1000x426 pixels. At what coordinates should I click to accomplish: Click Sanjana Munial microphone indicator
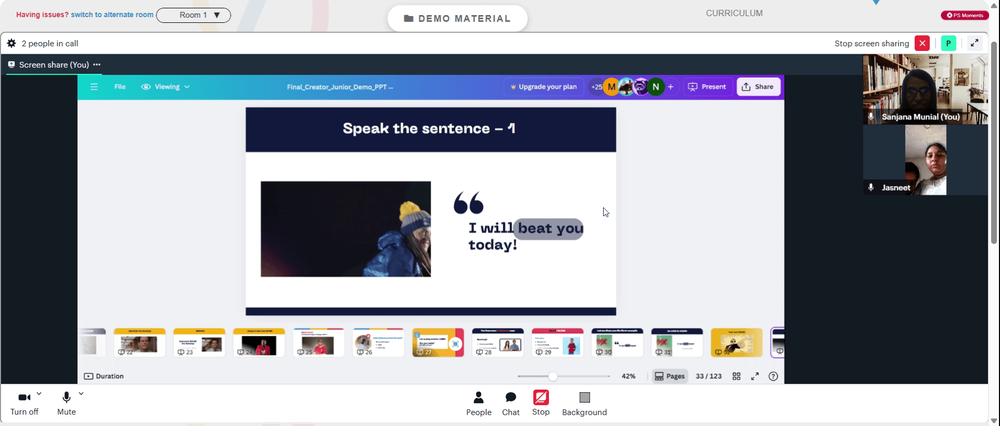click(x=871, y=117)
